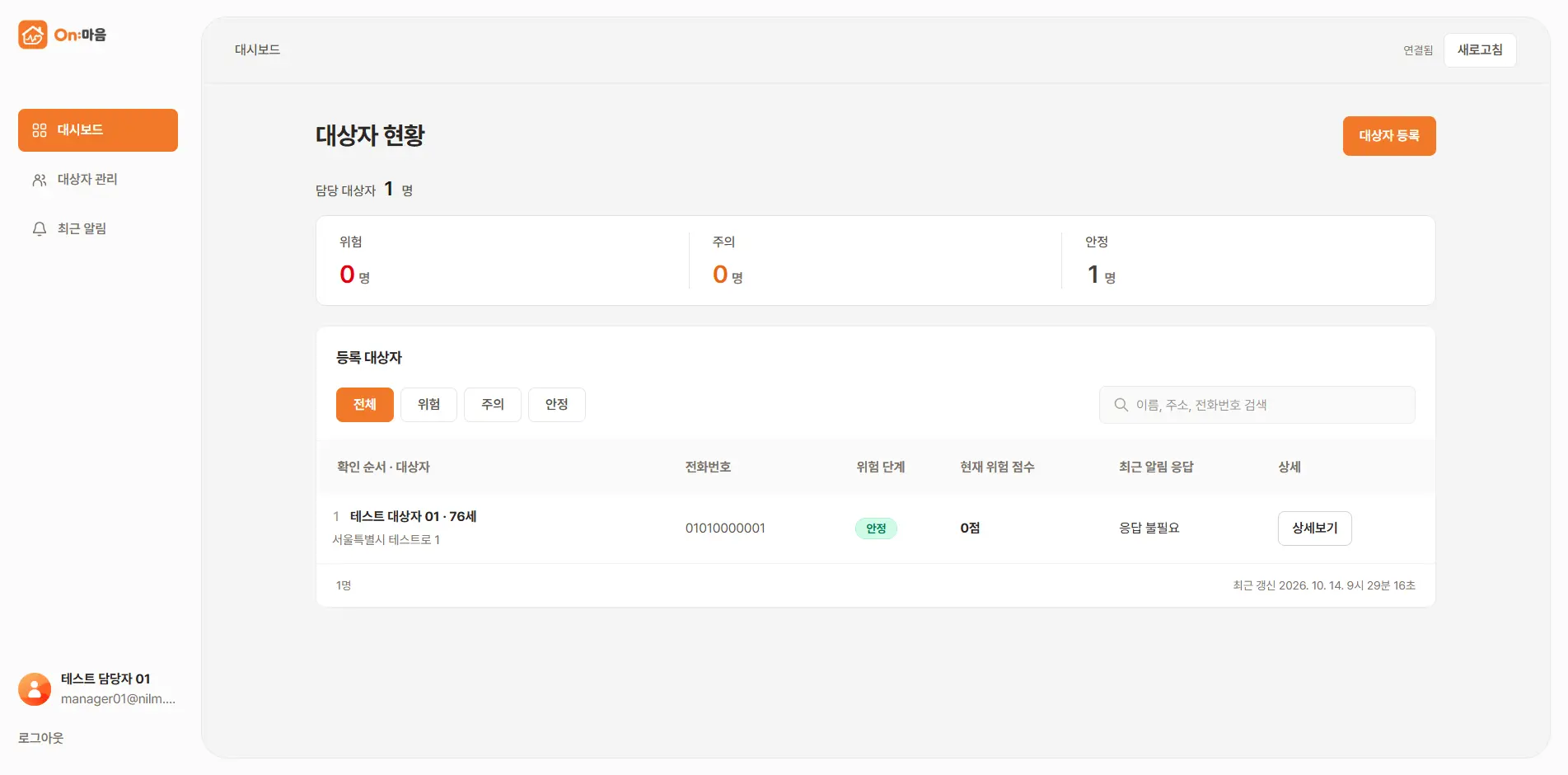This screenshot has width=1568, height=775.
Task: Select the 위험 filter tab
Action: pos(428,405)
